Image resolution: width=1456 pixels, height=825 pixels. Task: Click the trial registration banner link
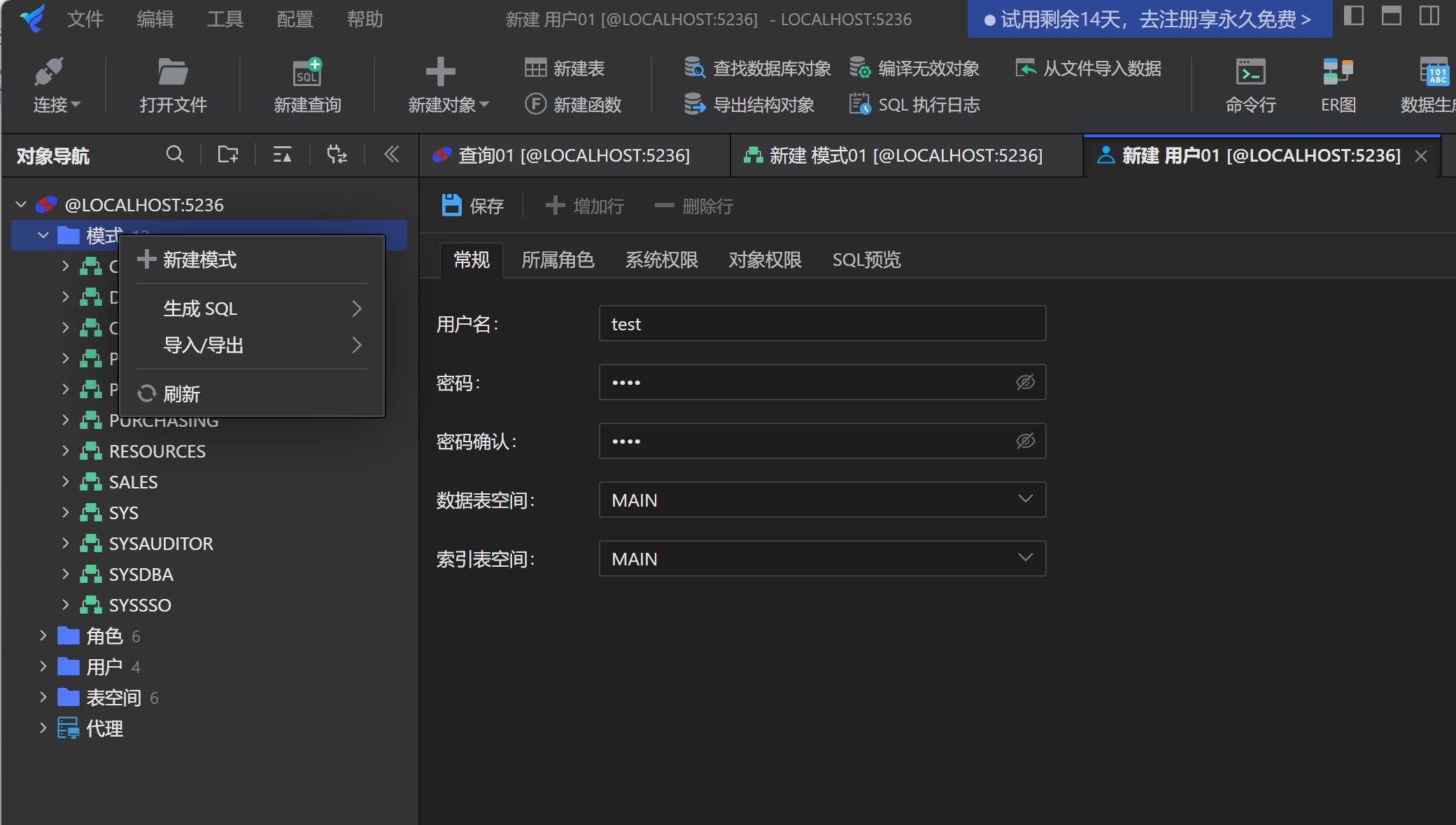click(x=1150, y=19)
